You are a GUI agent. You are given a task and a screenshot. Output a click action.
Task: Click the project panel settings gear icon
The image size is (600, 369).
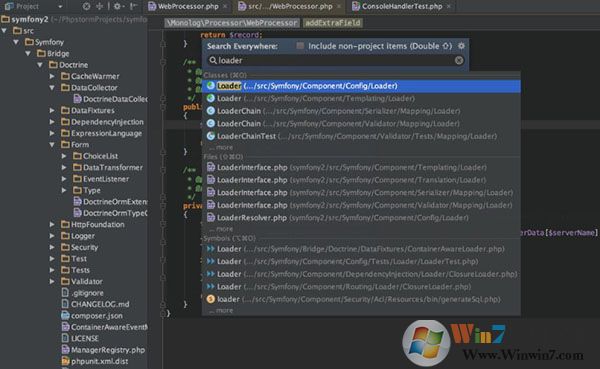(x=117, y=7)
